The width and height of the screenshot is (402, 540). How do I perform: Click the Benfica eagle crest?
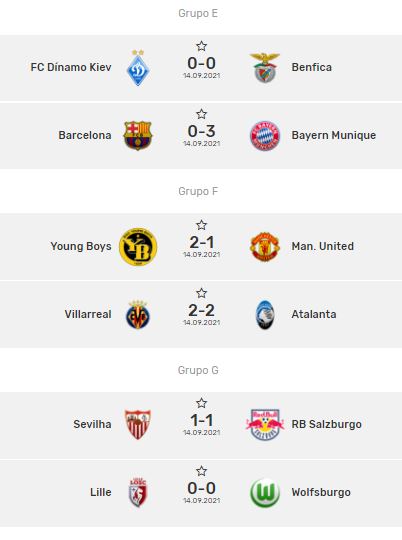click(265, 68)
